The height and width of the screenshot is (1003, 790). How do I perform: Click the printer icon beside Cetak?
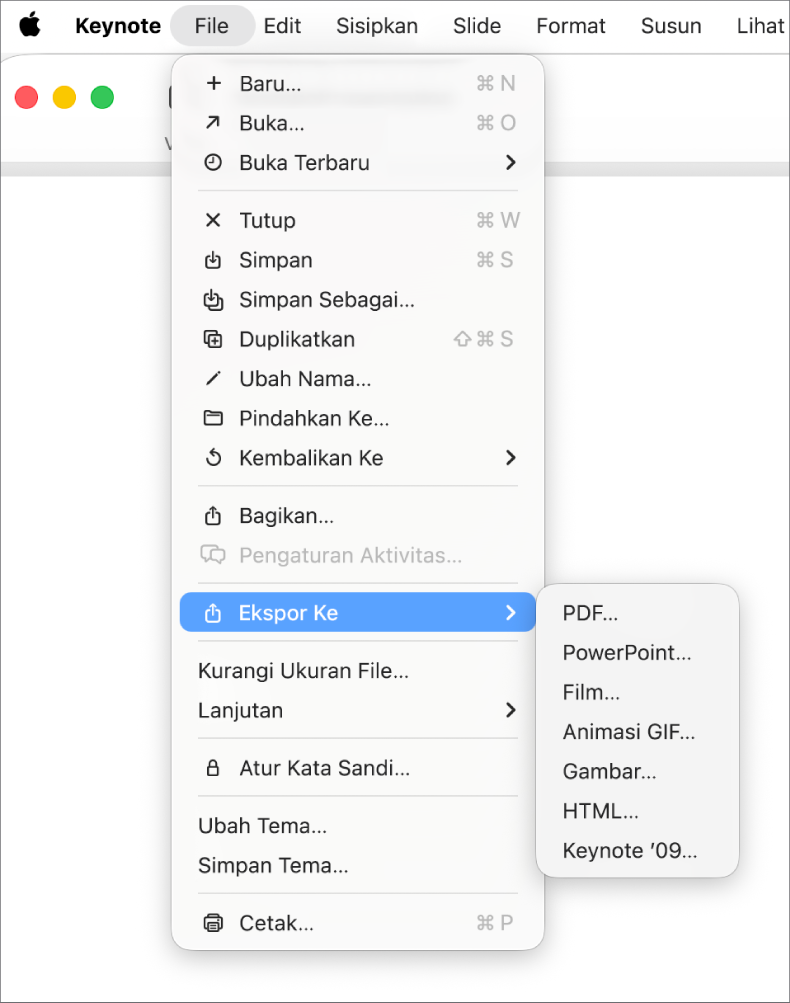coord(213,923)
